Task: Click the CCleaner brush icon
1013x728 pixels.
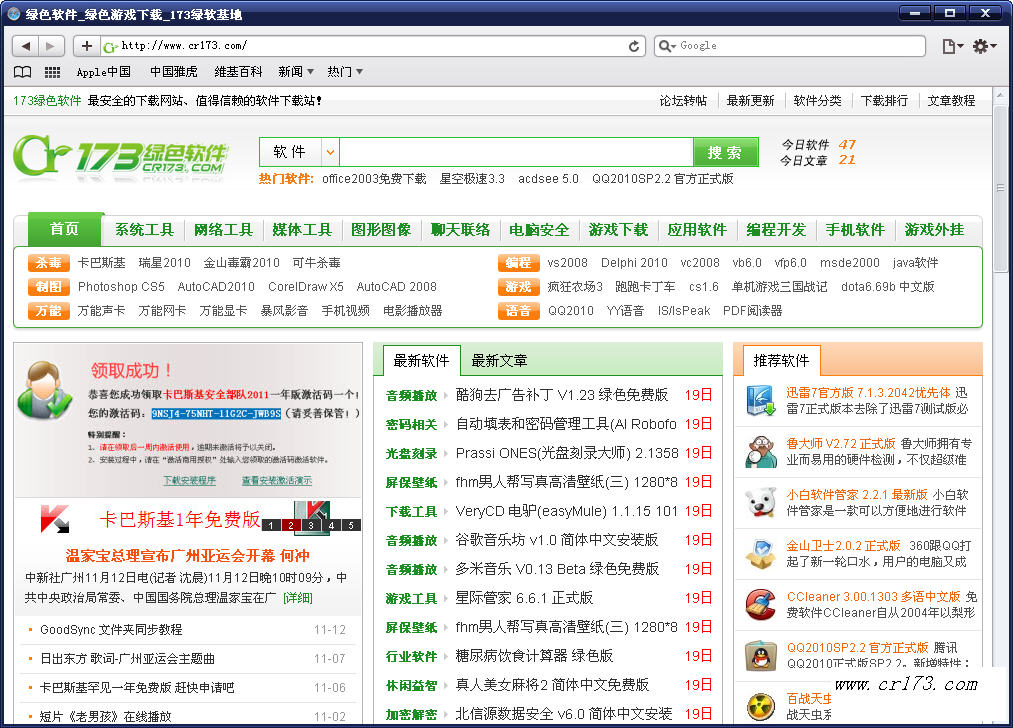Action: point(760,605)
